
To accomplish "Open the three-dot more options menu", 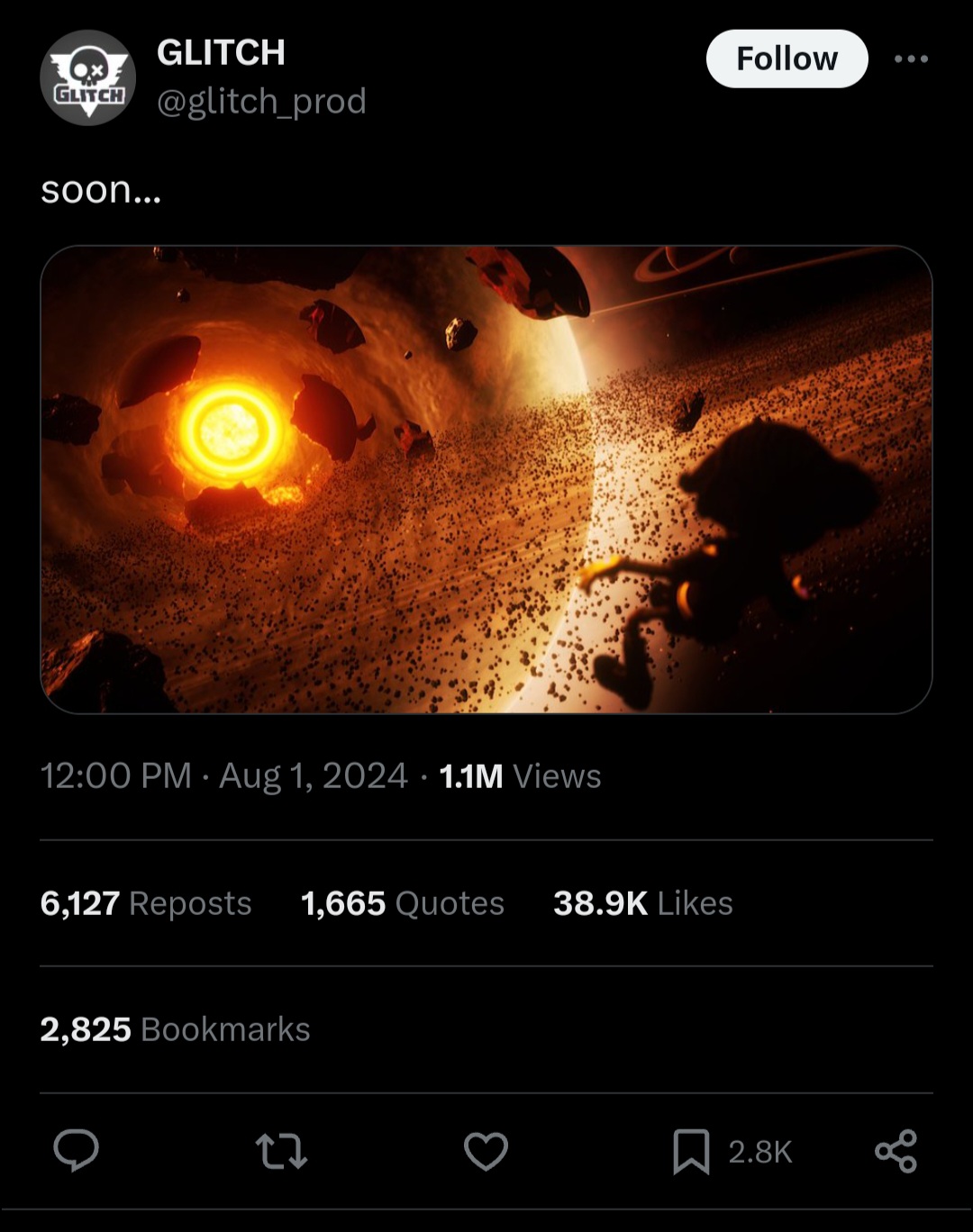I will [911, 59].
